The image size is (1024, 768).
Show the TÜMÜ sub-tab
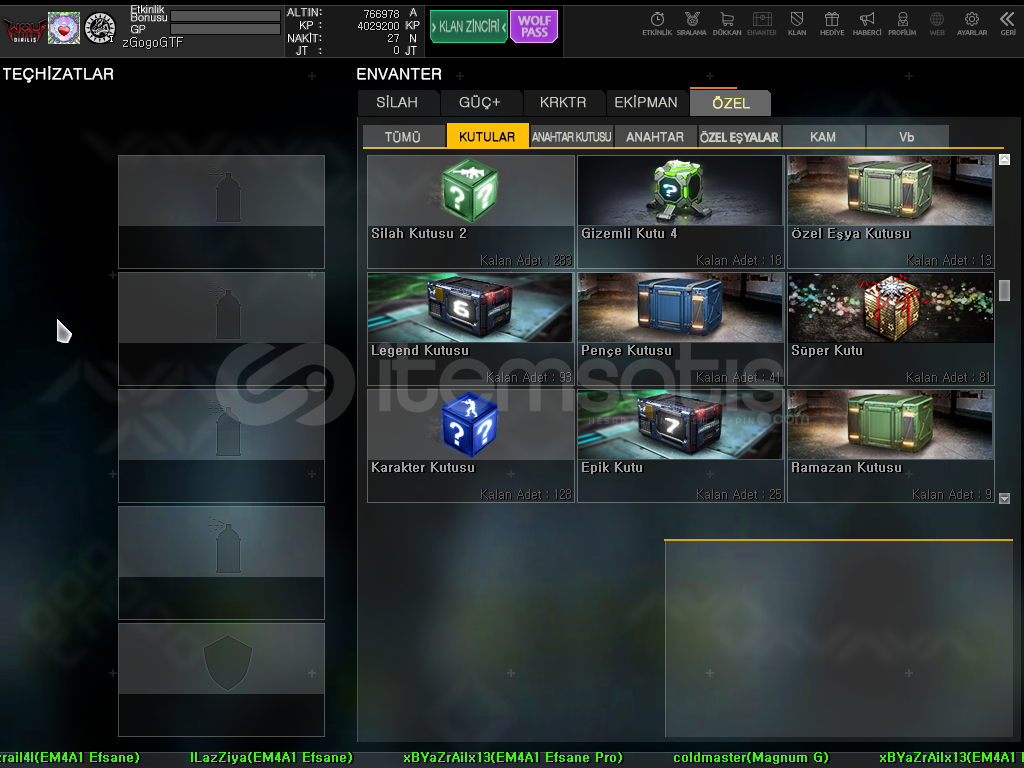click(403, 136)
